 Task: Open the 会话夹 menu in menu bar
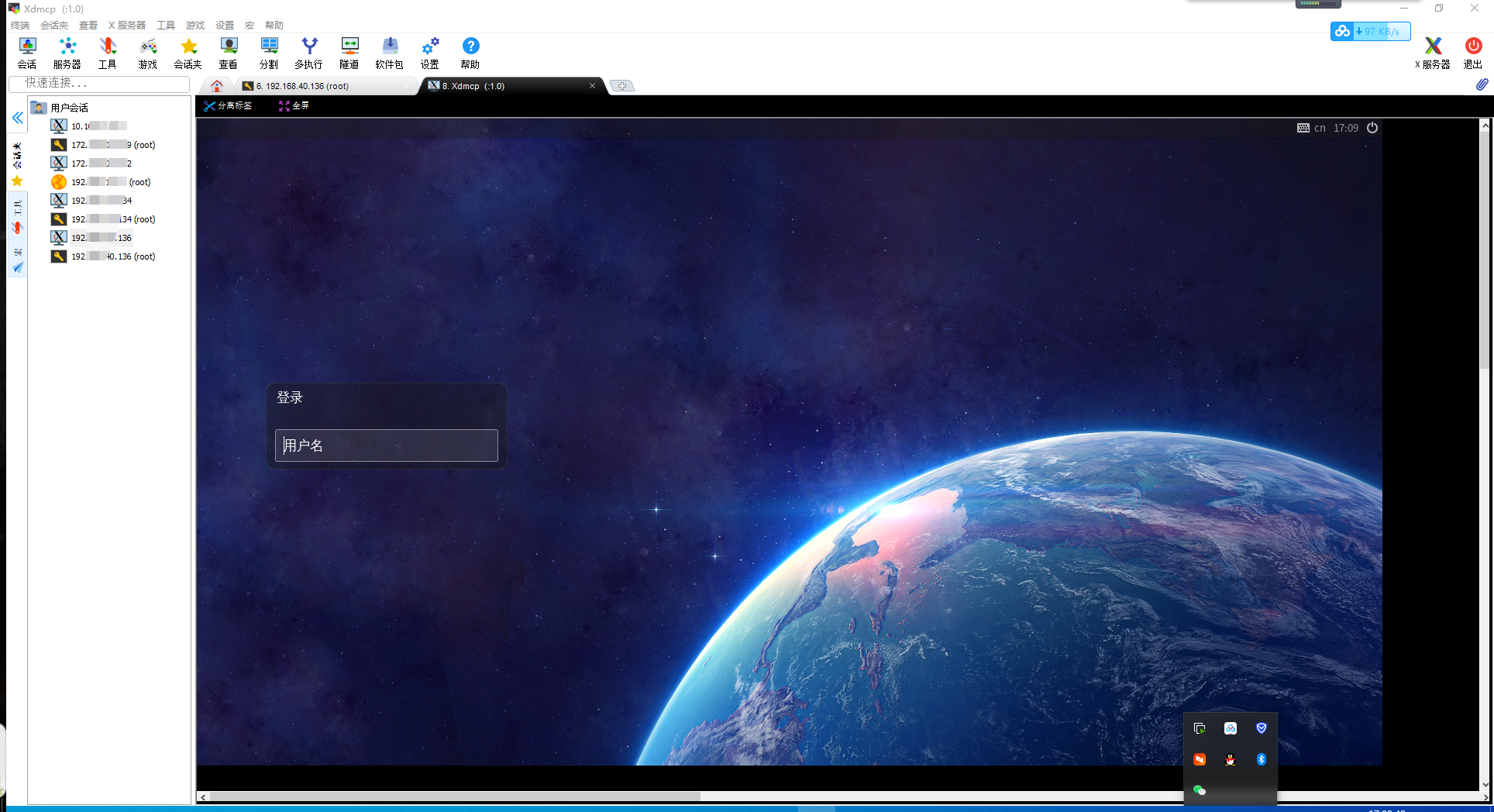(x=54, y=25)
